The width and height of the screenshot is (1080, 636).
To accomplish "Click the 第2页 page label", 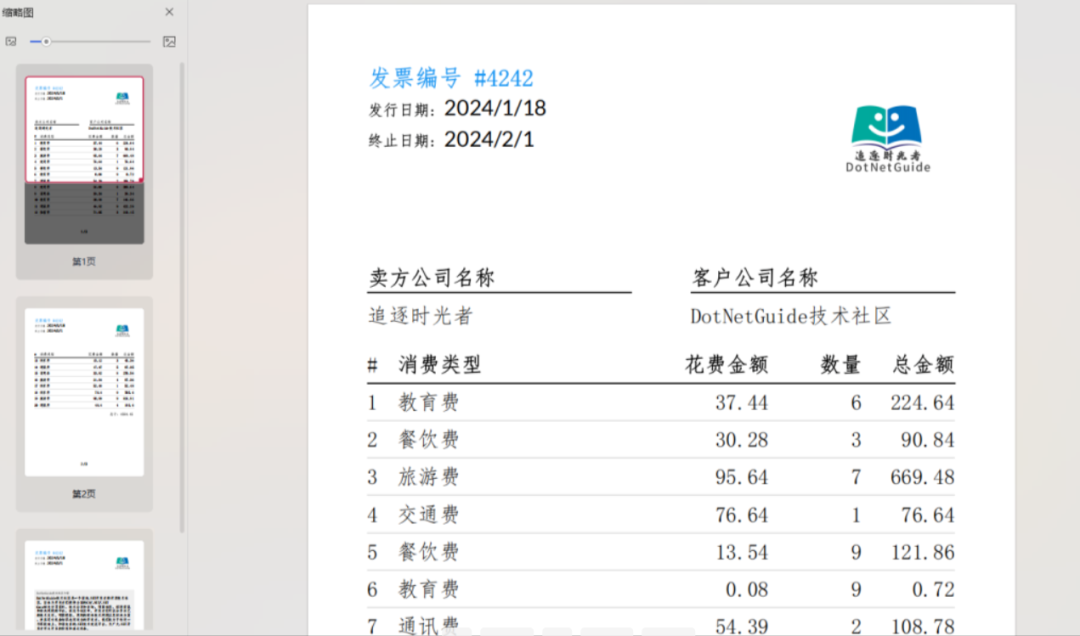I will 83,492.
